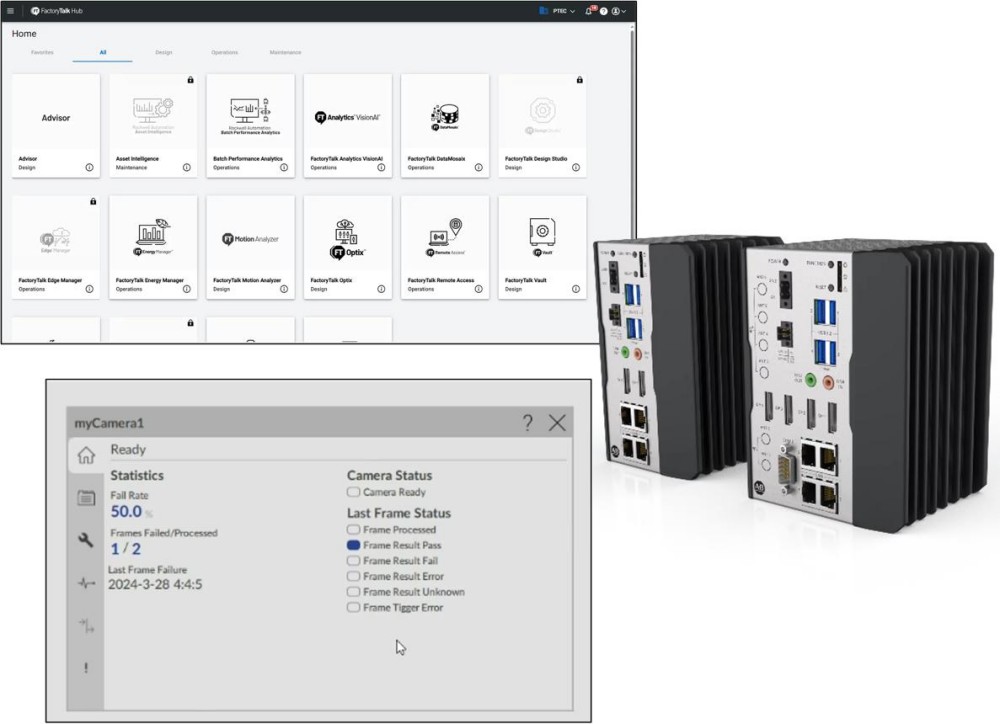1000x724 pixels.
Task: Click the 1 / 2 frames value
Action: (126, 549)
